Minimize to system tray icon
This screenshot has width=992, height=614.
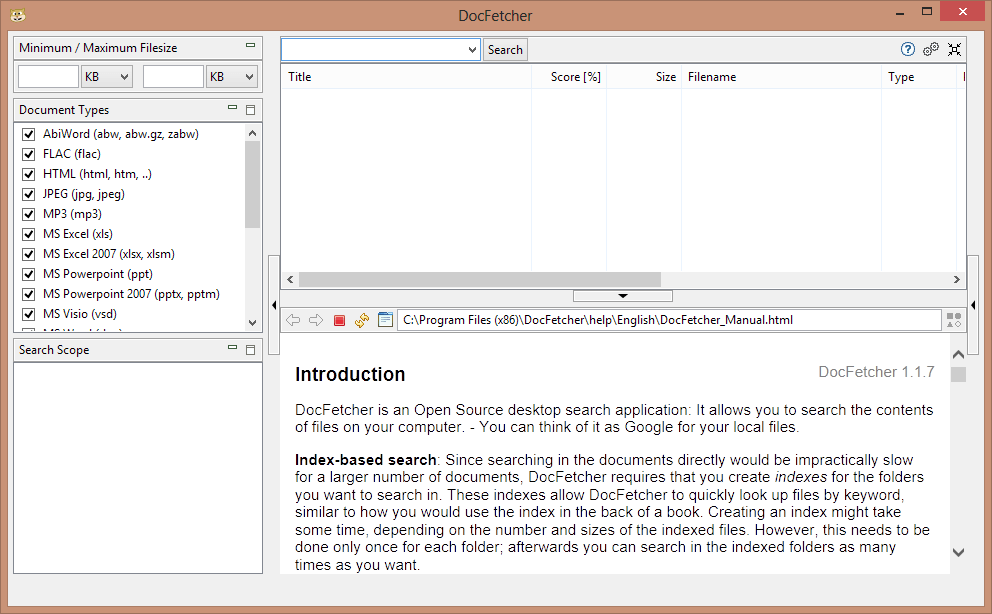tap(954, 49)
